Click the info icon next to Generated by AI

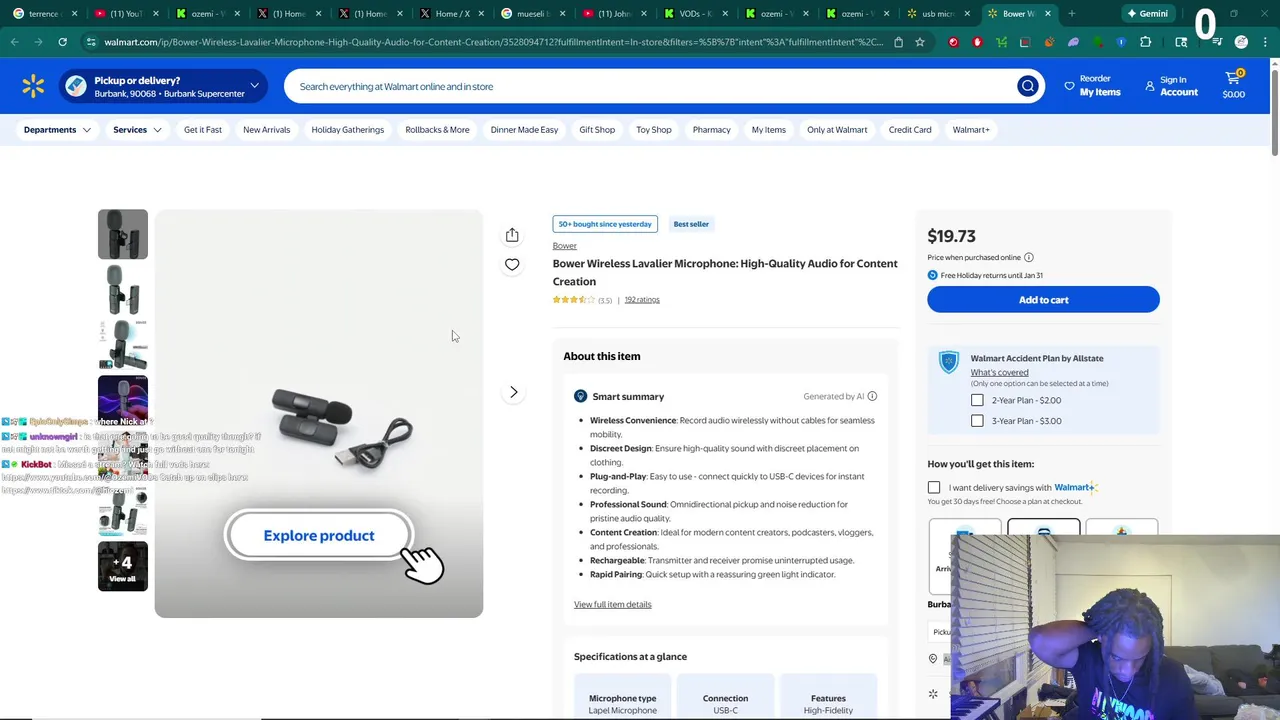point(872,396)
